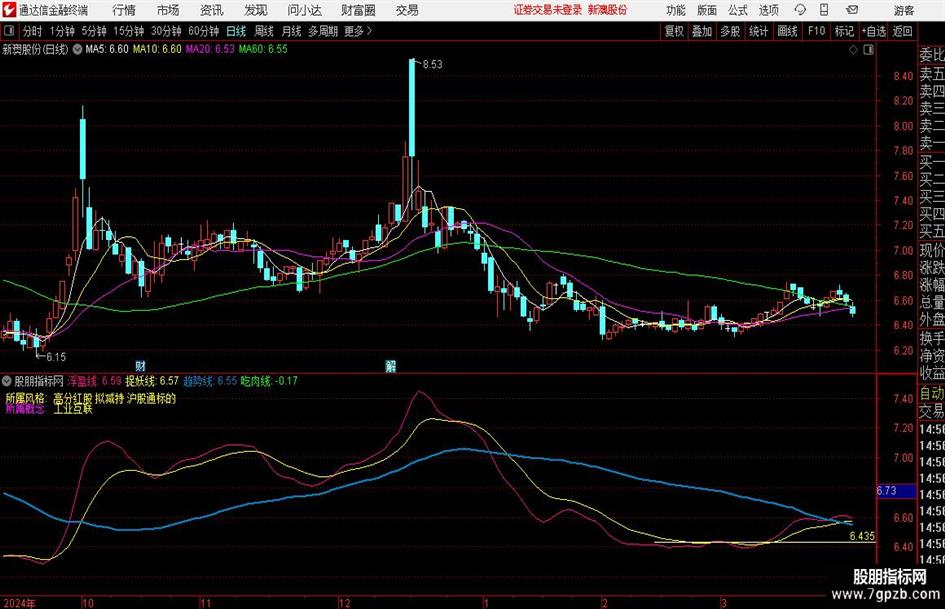Switch to the 5分钟 period tab
Screen dimensions: 945x609
(94, 31)
